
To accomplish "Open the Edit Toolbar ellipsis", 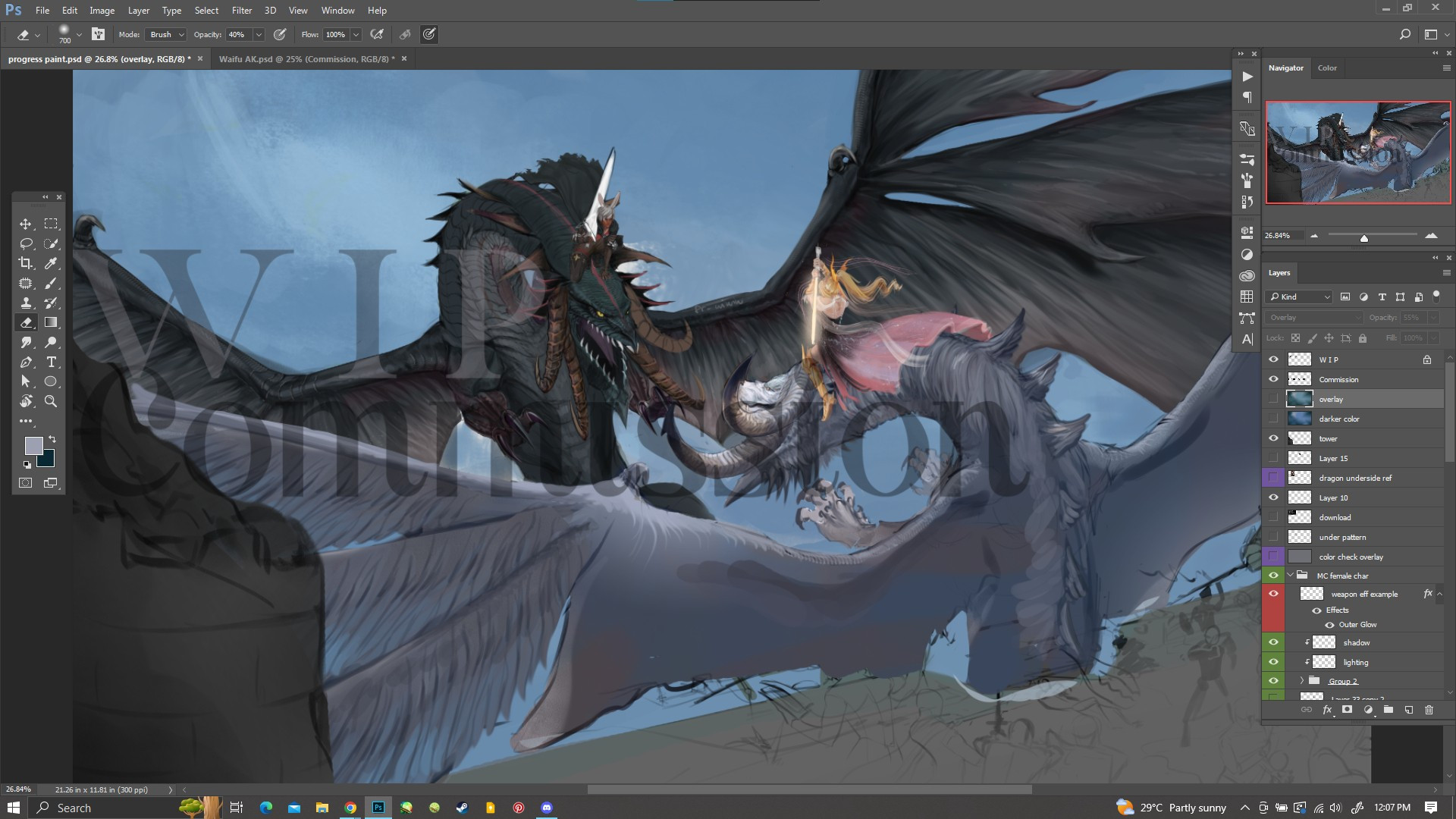I will click(x=26, y=422).
